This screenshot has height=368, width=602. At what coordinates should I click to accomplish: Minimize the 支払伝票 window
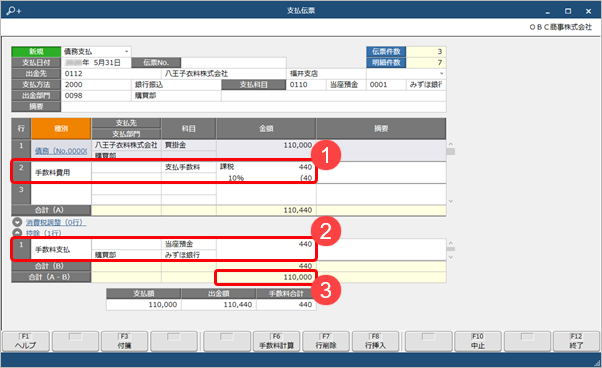[548, 12]
